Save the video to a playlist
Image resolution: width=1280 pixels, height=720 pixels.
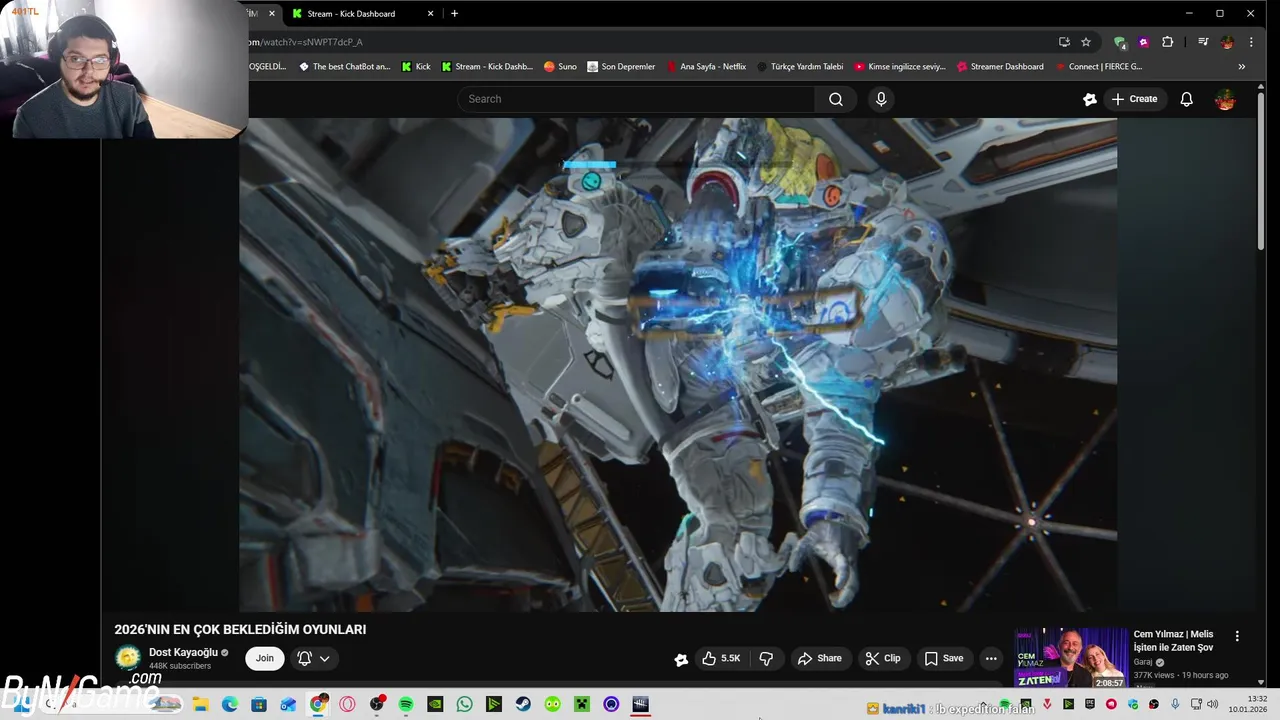click(x=944, y=658)
